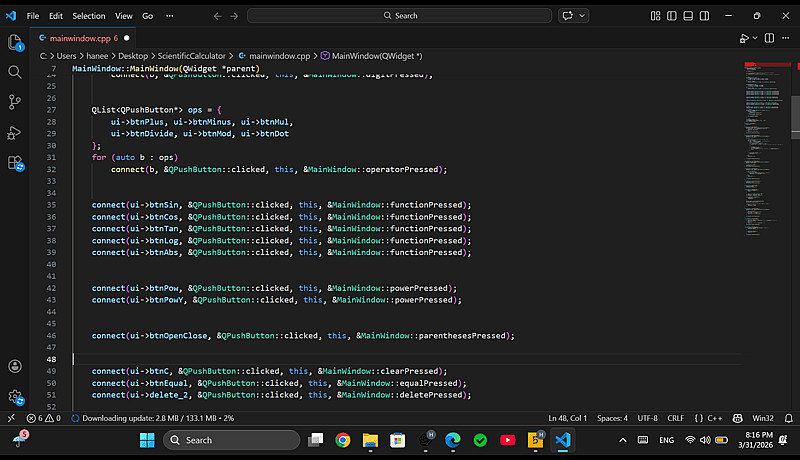Viewport: 800px width, 460px height.
Task: Open the Explorer view in activity bar
Action: [x=15, y=42]
